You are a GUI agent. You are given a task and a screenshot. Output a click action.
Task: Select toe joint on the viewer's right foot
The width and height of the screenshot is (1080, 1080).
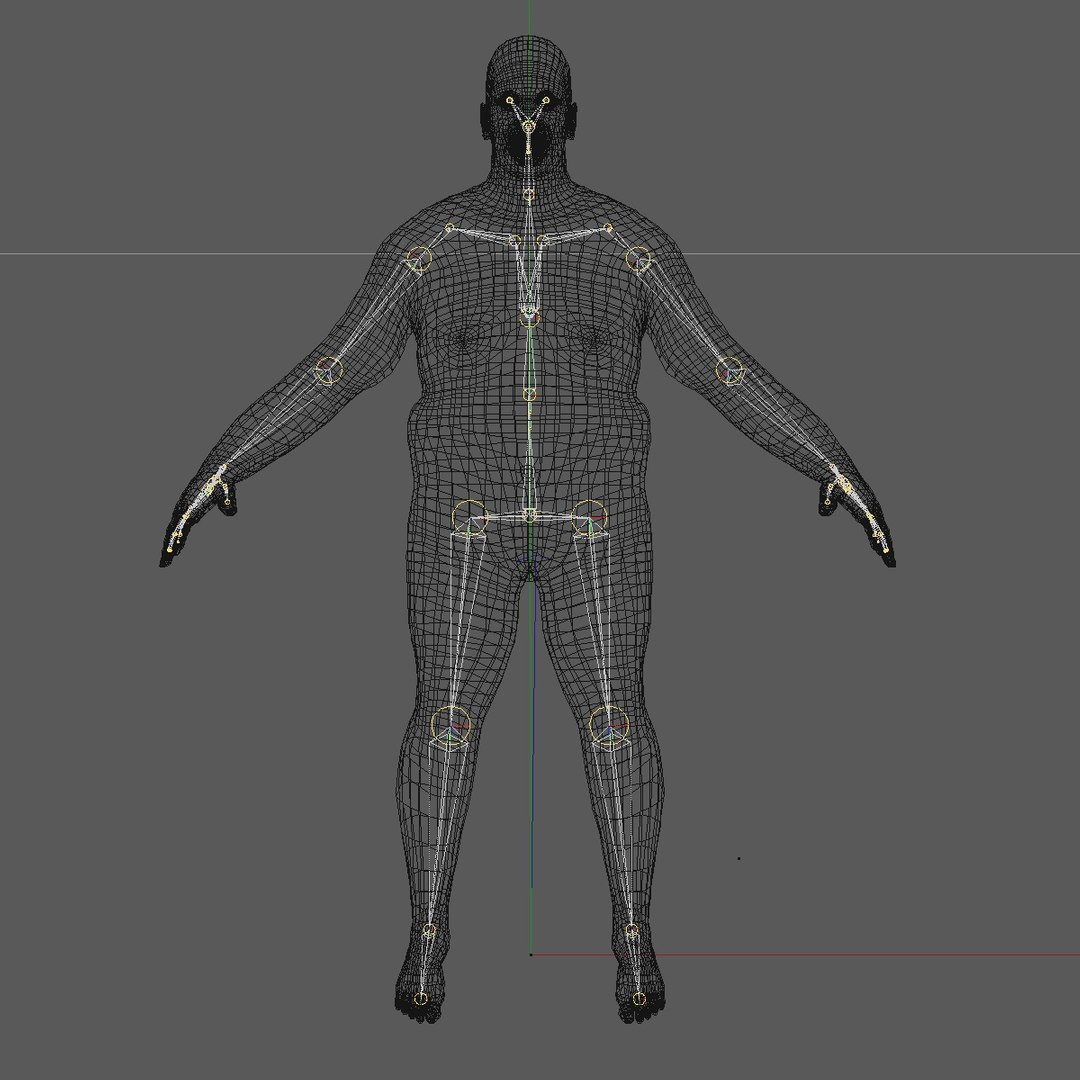638,998
